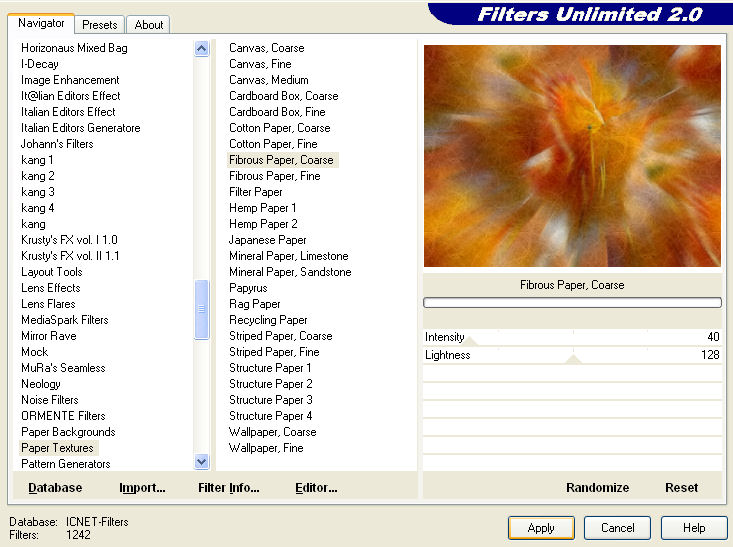
Task: Select Structure Paper 1 filter
Action: [x=270, y=368]
